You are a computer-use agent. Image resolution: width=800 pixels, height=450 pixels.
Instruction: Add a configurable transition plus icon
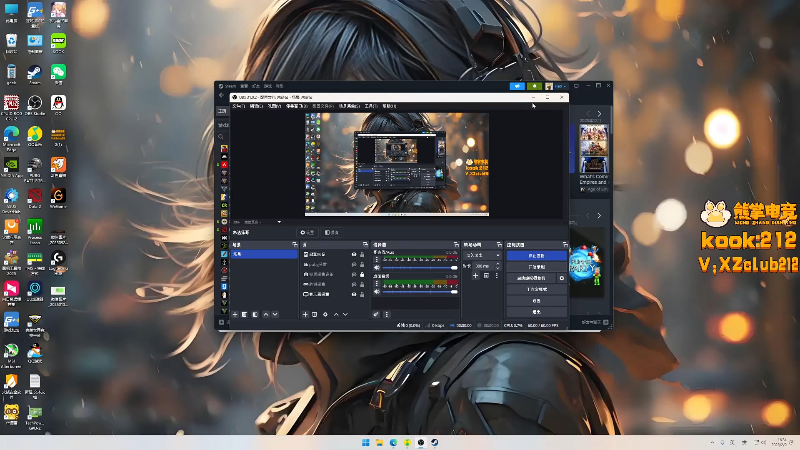tap(475, 276)
